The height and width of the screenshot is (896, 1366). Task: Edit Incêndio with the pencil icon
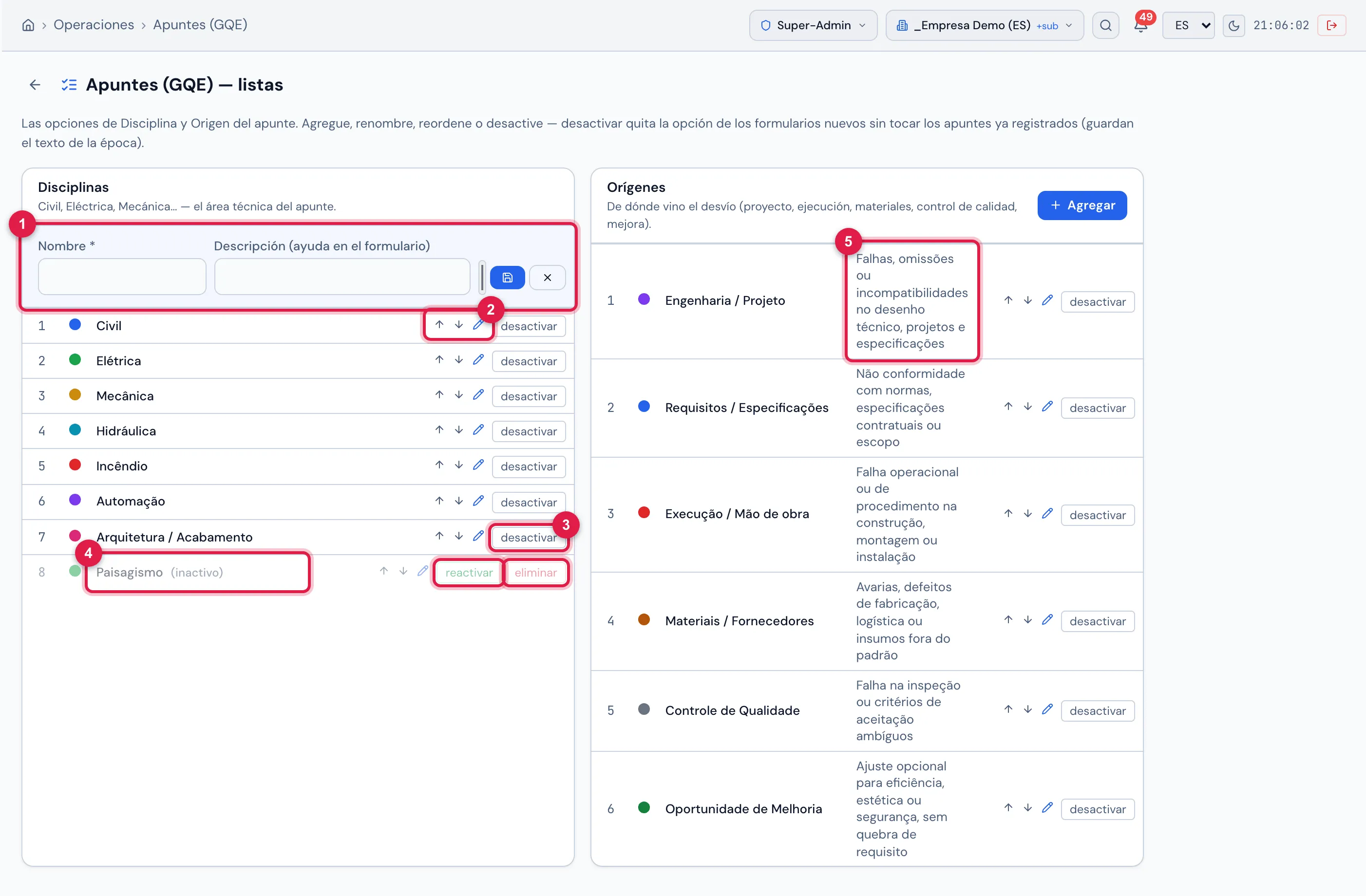click(478, 465)
